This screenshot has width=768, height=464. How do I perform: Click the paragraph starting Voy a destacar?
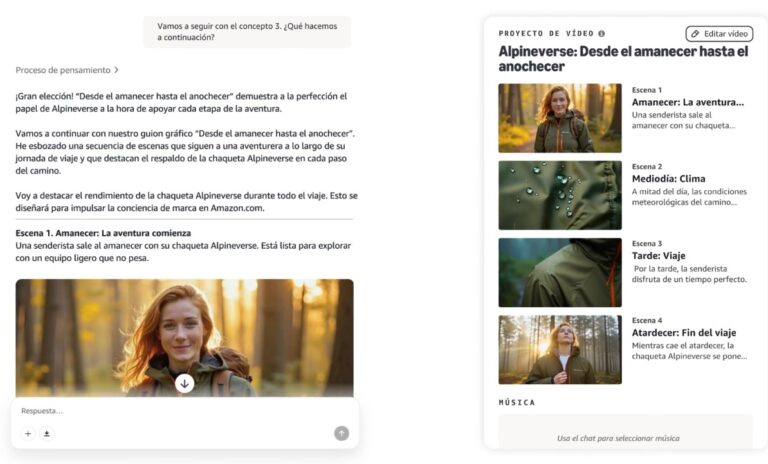[186, 201]
